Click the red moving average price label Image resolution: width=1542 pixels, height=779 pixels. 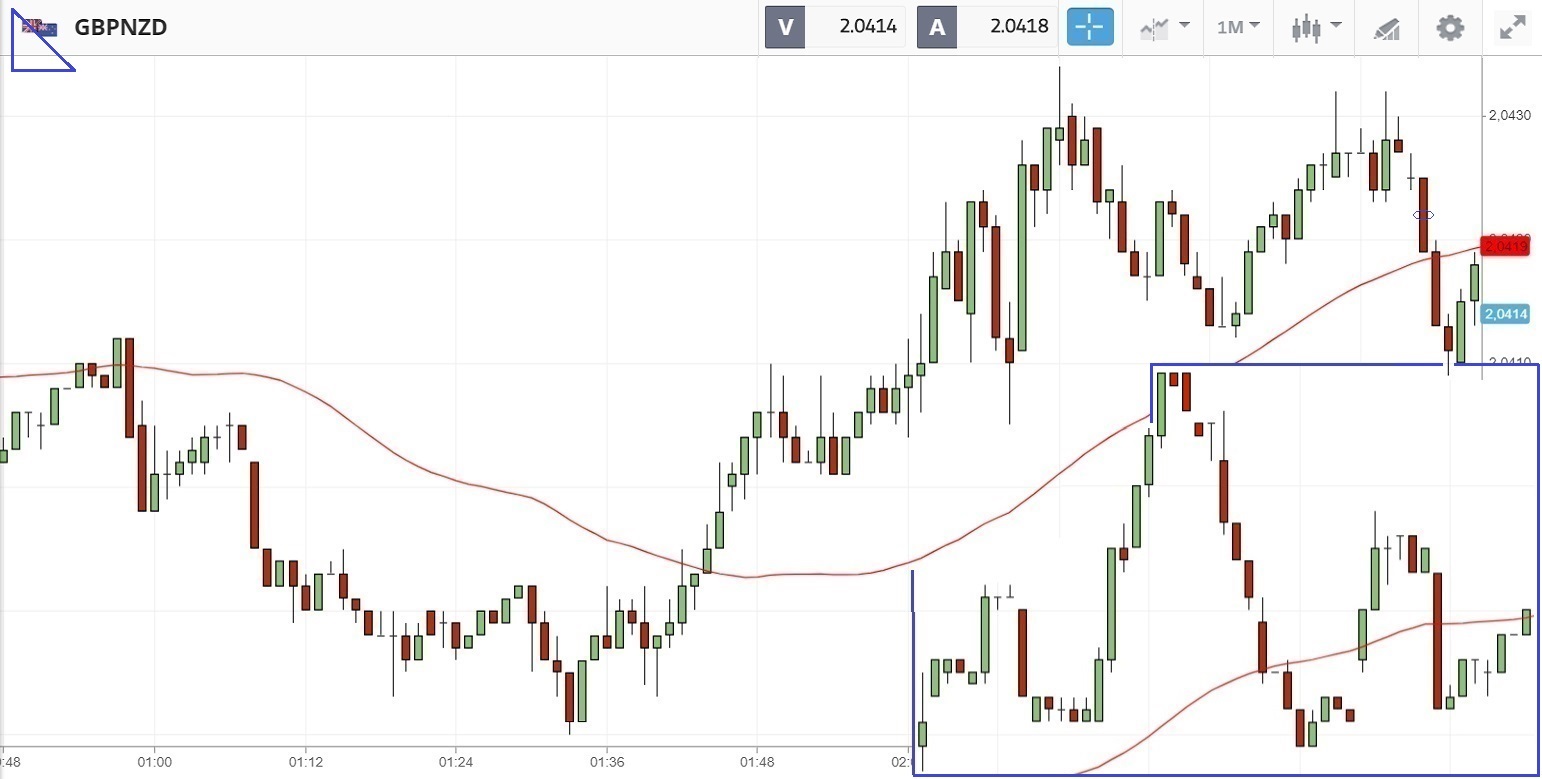click(x=1506, y=246)
